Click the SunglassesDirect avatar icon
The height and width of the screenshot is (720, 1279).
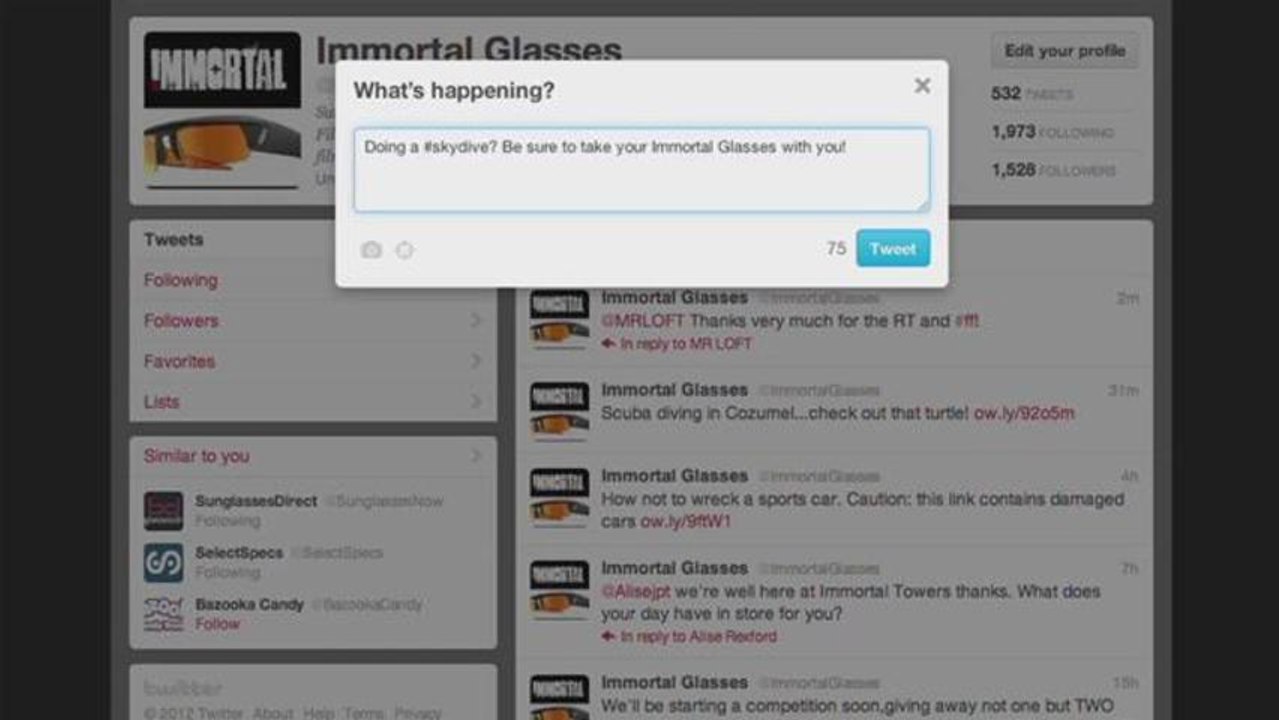pos(163,510)
